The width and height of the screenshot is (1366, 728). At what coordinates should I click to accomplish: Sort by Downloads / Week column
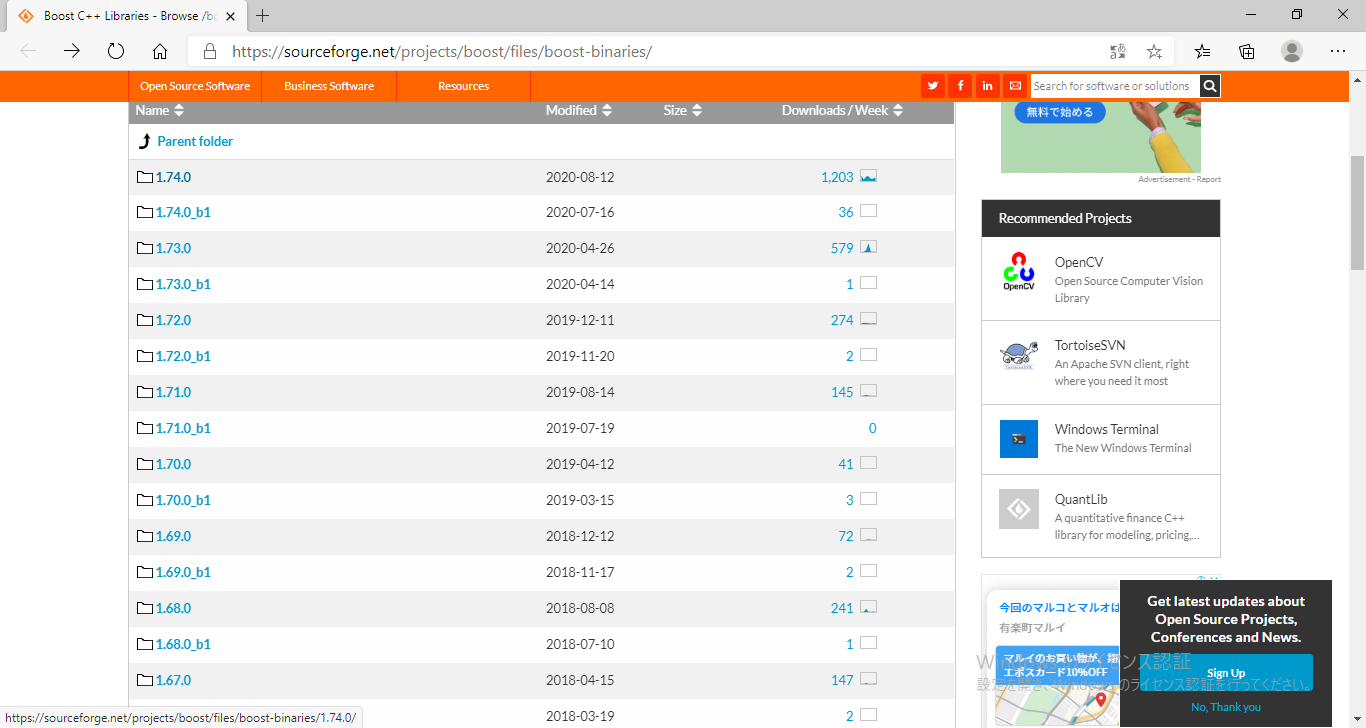(841, 111)
